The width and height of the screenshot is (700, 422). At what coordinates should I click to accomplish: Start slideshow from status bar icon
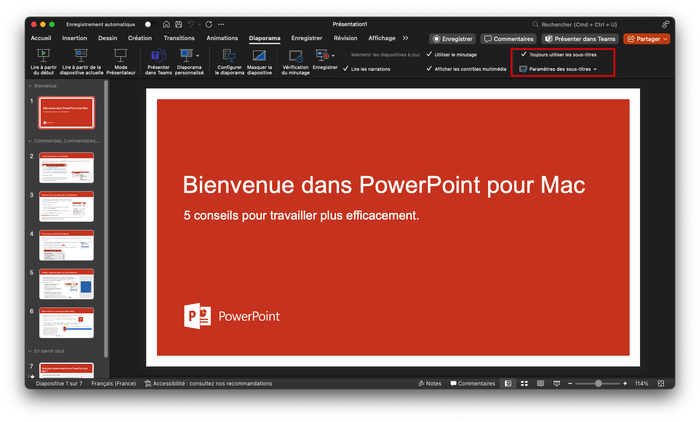556,383
